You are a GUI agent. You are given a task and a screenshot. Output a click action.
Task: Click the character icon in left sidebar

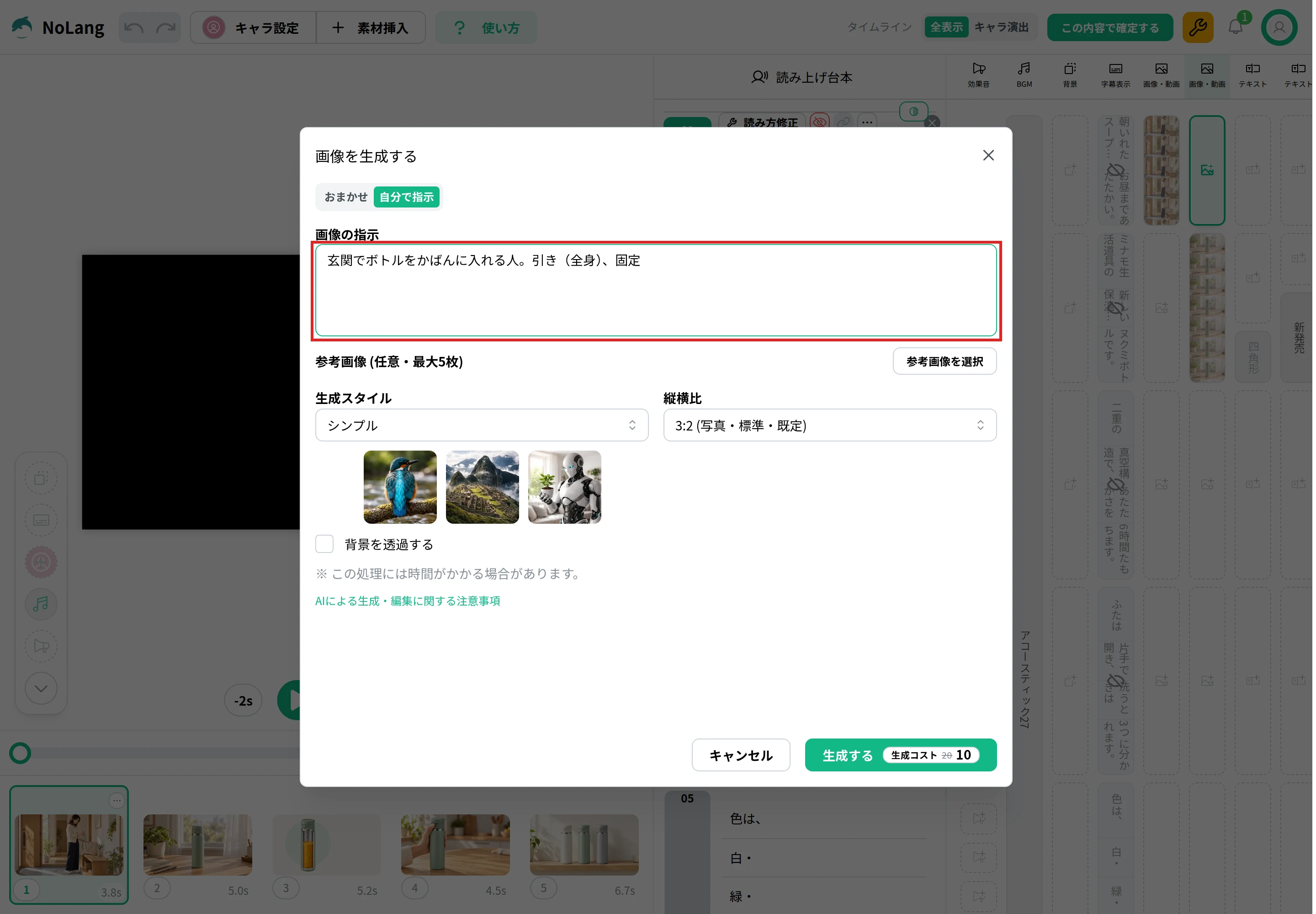click(x=41, y=562)
